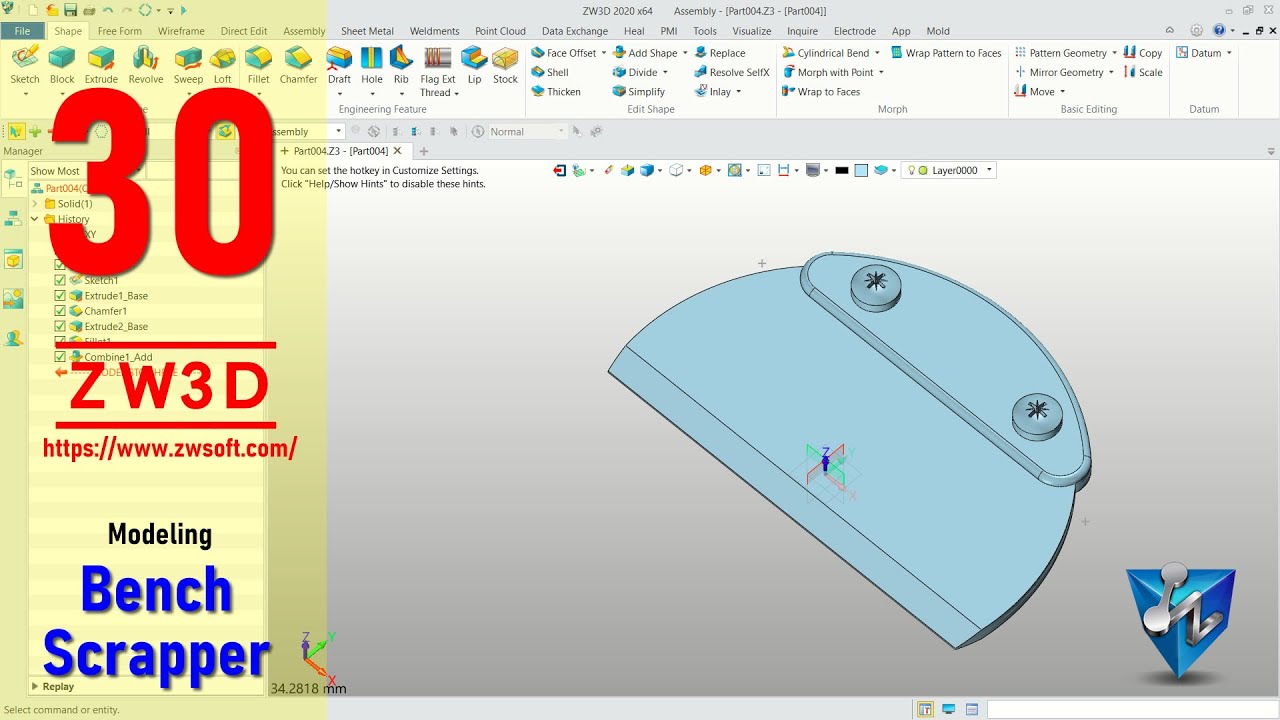Switch to the Sheet Metal ribbon tab
This screenshot has width=1280, height=720.
(x=367, y=31)
